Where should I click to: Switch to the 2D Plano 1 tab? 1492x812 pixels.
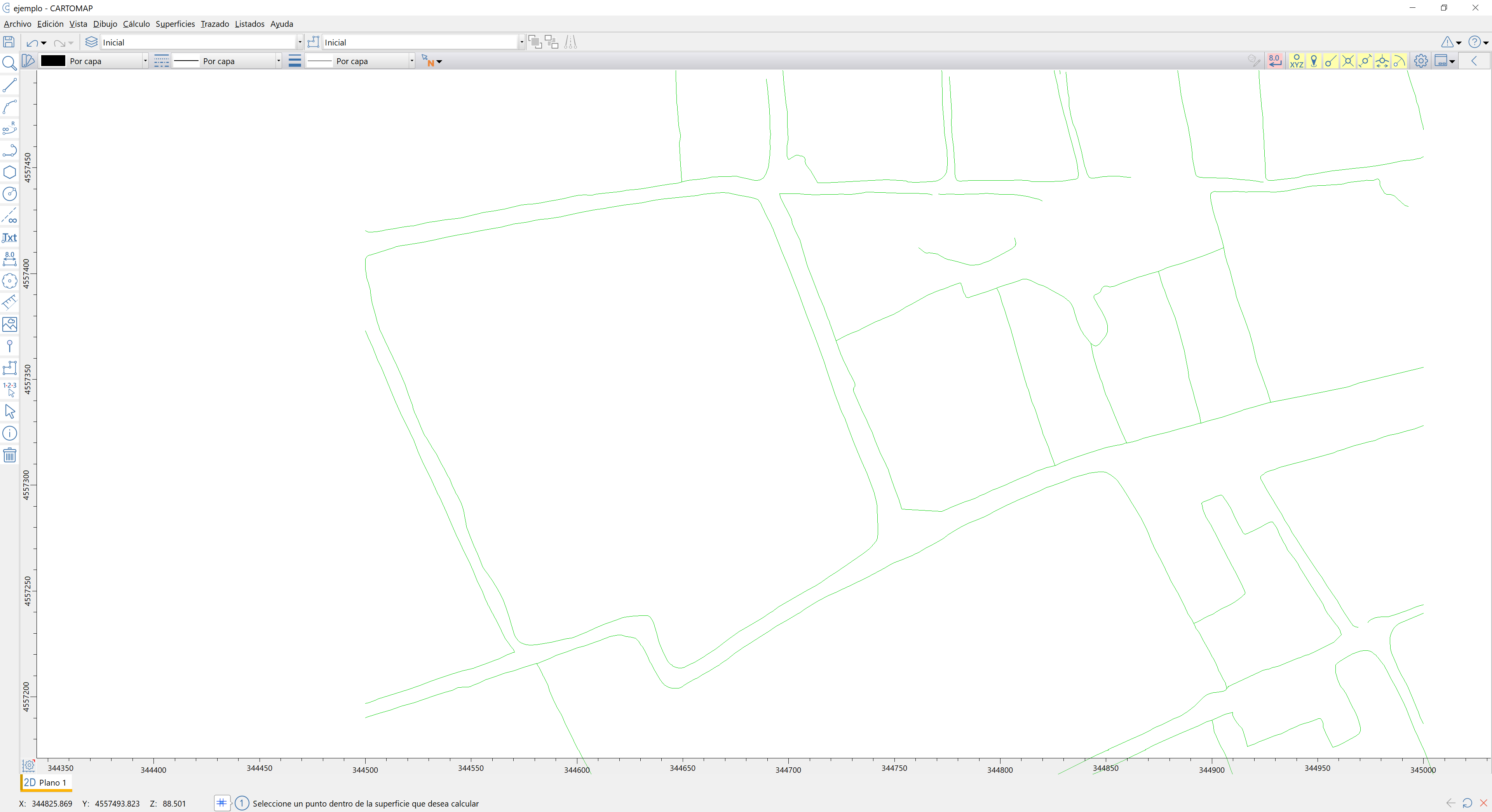pyautogui.click(x=45, y=782)
